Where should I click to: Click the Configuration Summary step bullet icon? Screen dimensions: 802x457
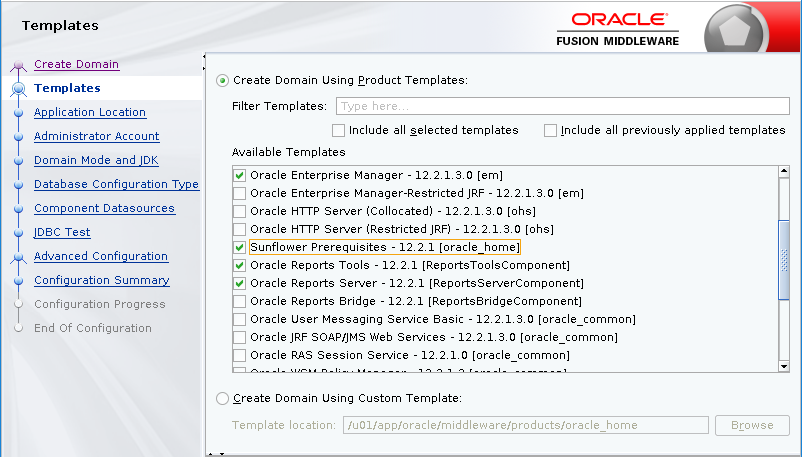(x=18, y=281)
